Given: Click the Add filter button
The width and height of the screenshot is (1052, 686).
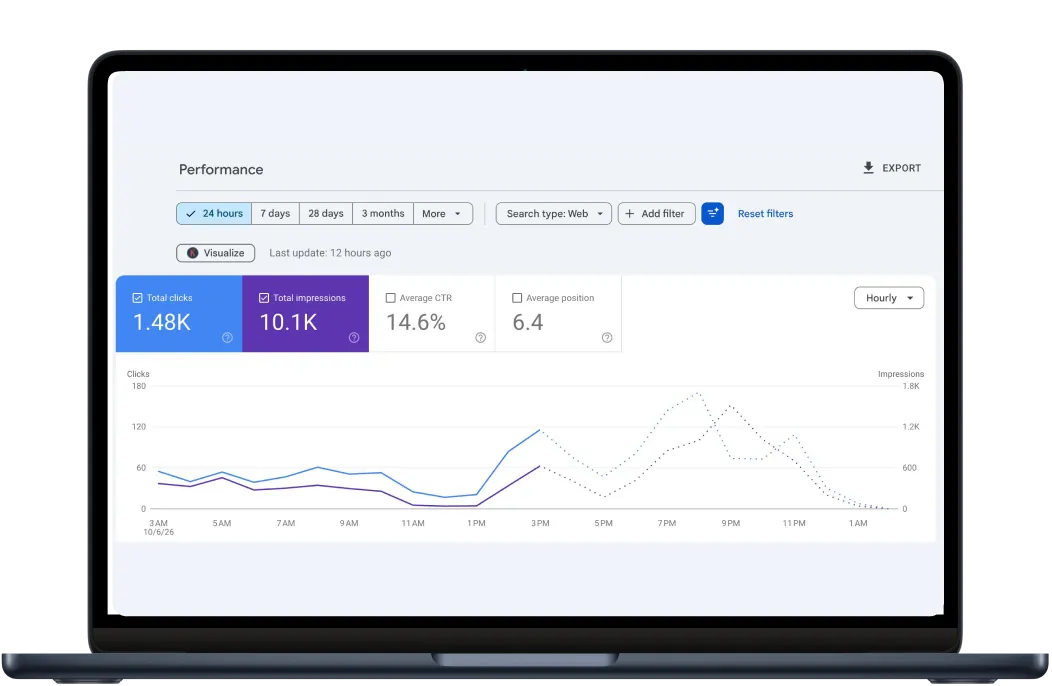Looking at the screenshot, I should tap(656, 213).
